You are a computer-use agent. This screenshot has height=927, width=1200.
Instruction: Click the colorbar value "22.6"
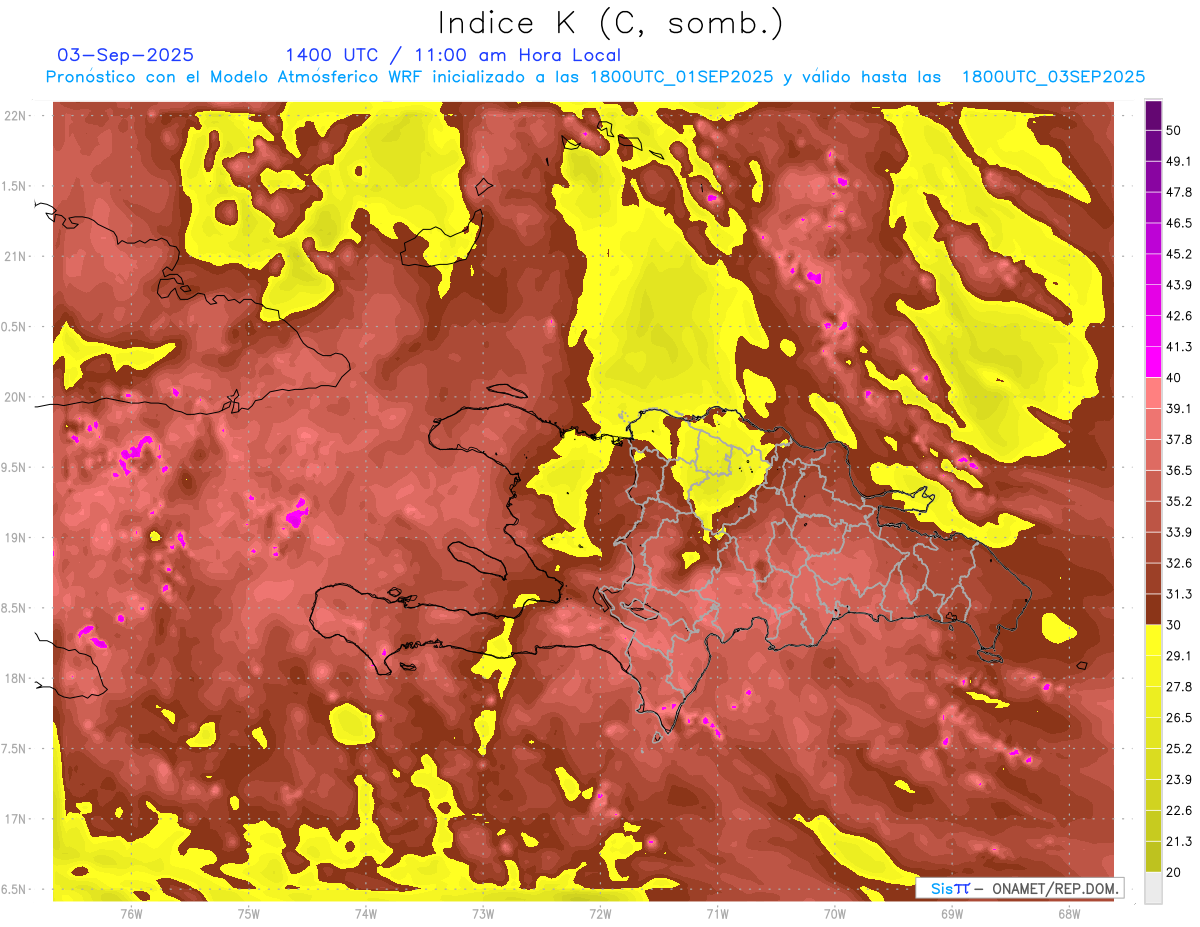tap(1179, 811)
